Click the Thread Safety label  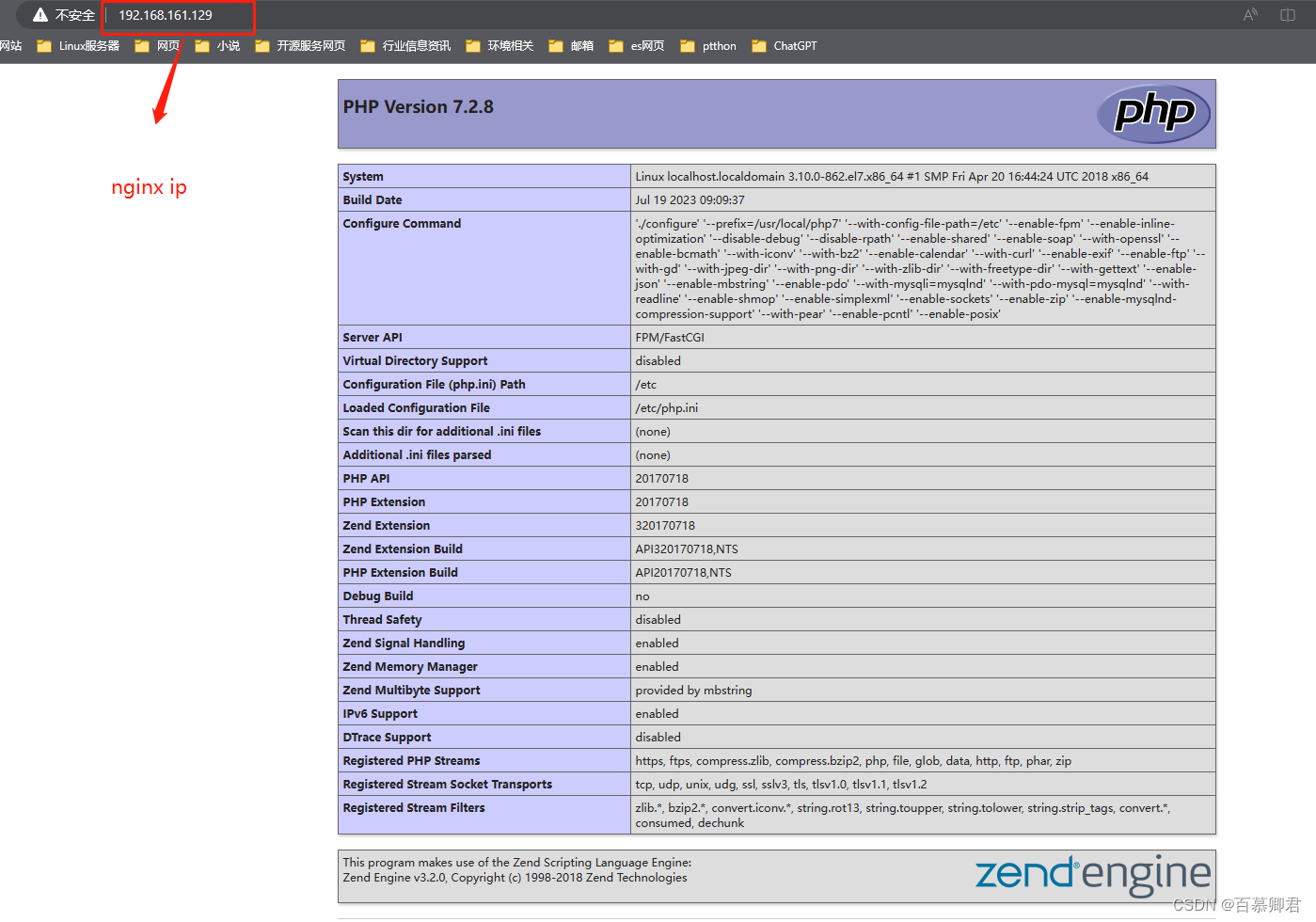coord(382,620)
